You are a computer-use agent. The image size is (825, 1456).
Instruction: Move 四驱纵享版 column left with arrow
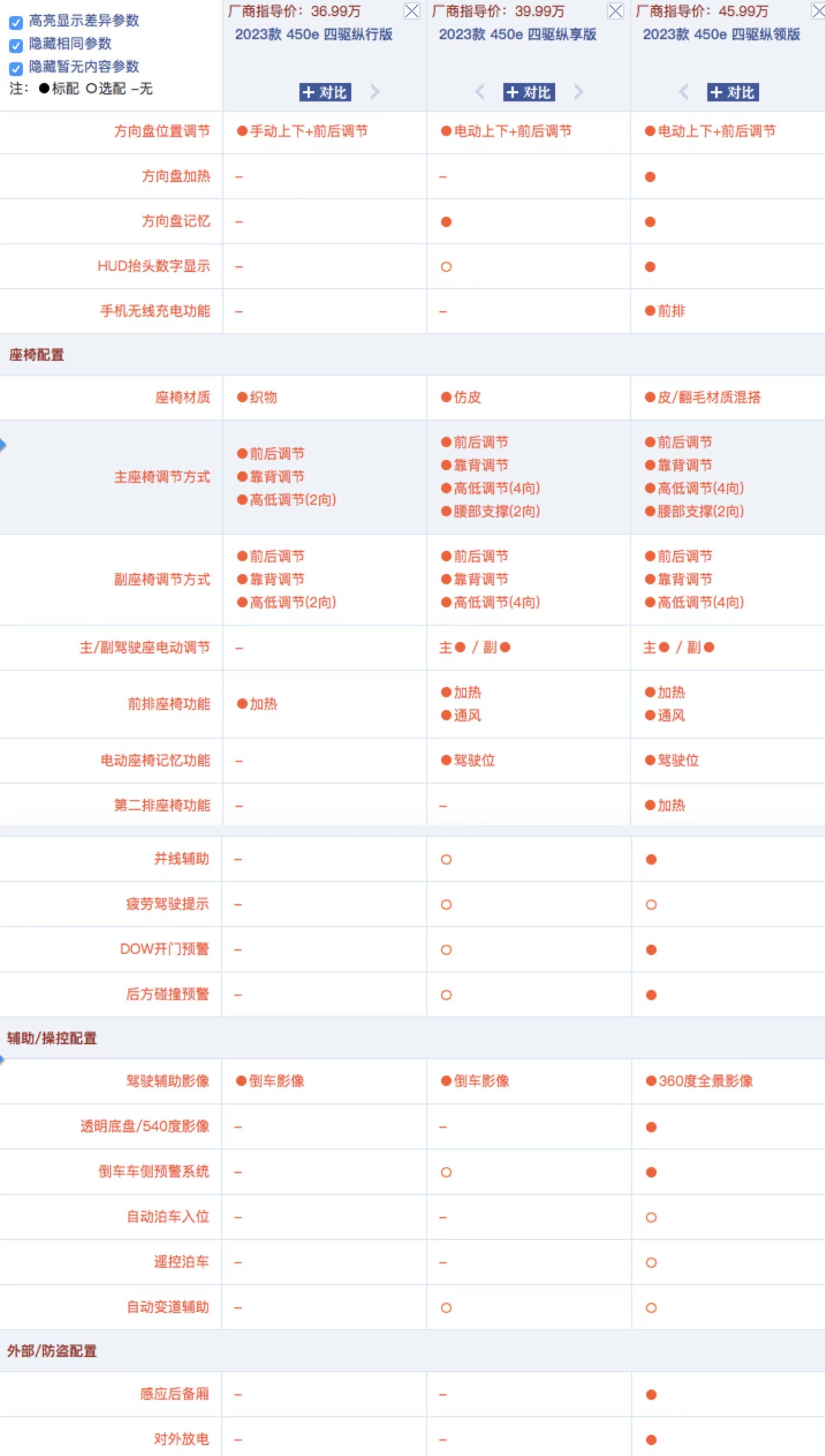(x=479, y=91)
